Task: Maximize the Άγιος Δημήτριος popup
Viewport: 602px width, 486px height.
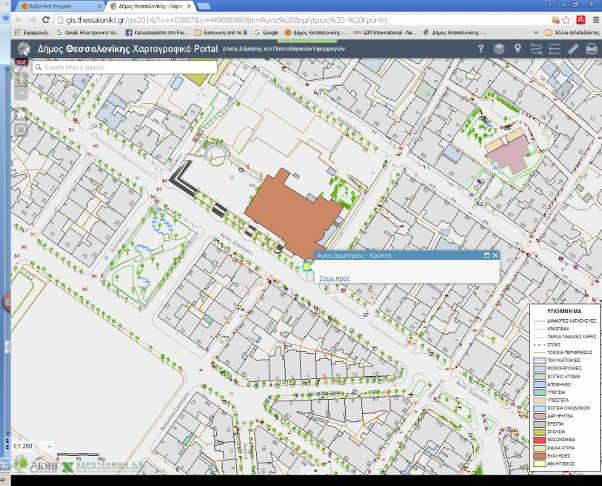Action: 486,255
